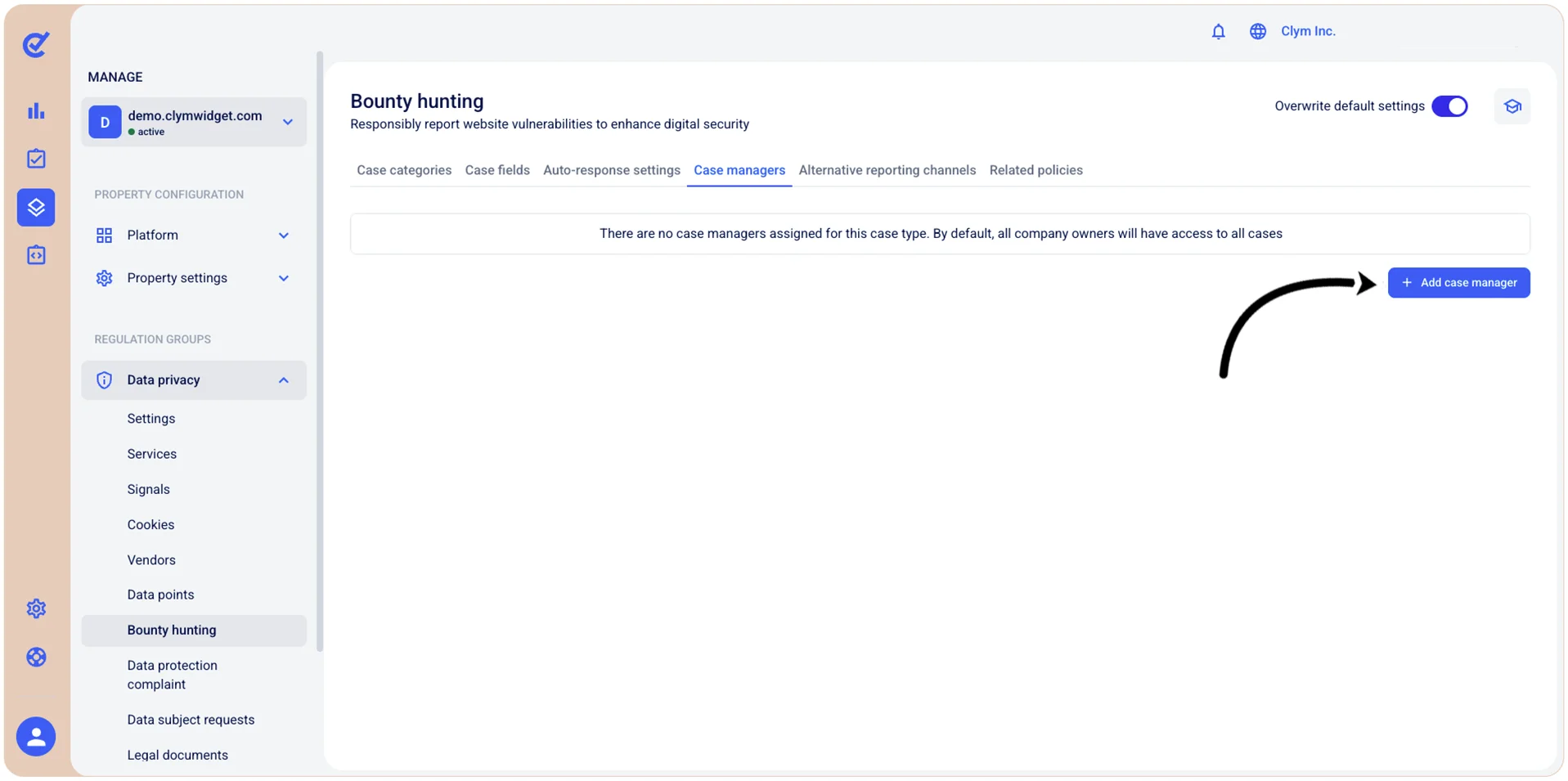Open Auto-response settings tab
Screen dimensions: 1568x781
[x=612, y=170]
